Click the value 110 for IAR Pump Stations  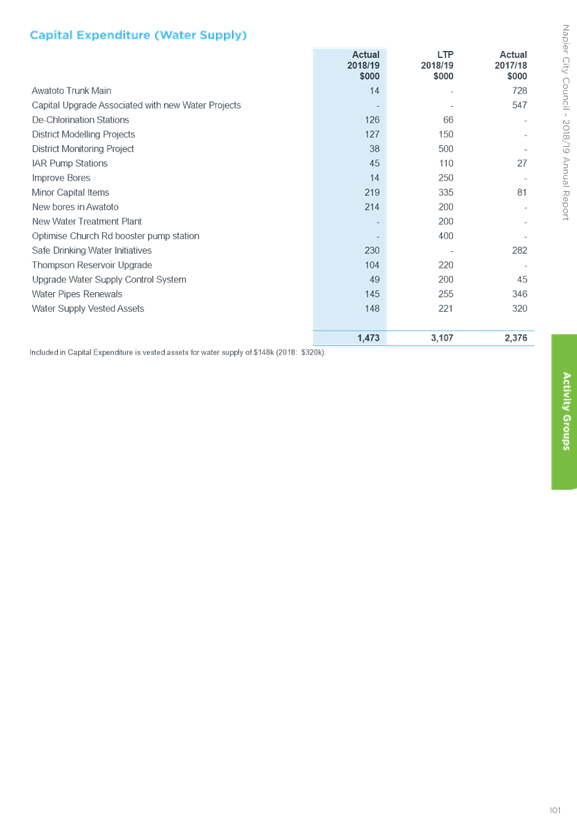click(446, 163)
